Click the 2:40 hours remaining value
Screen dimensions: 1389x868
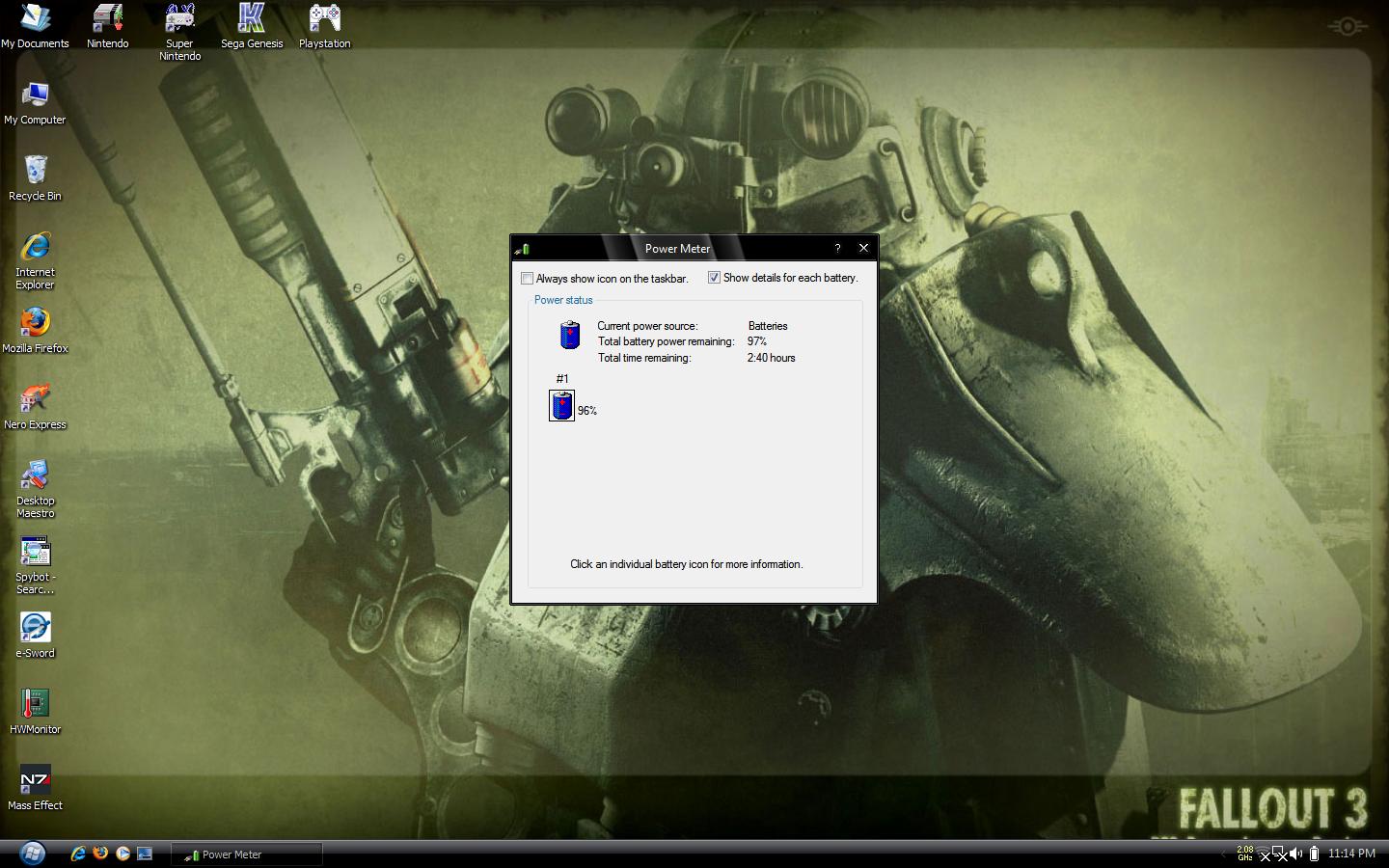(x=771, y=358)
